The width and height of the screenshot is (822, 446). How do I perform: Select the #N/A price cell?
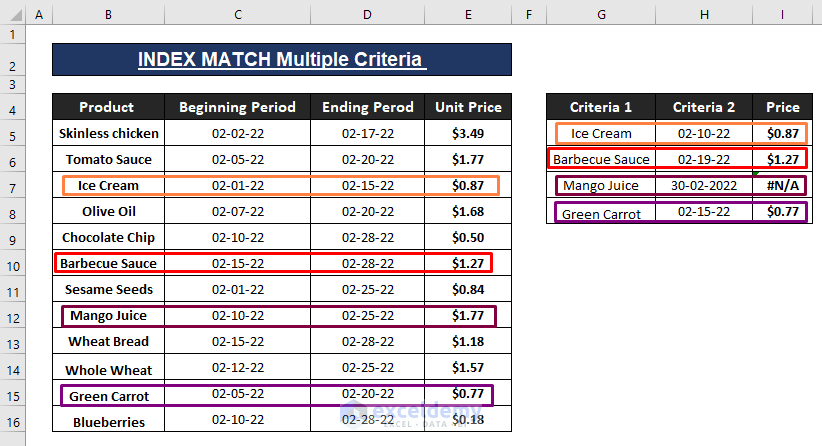pyautogui.click(x=783, y=185)
